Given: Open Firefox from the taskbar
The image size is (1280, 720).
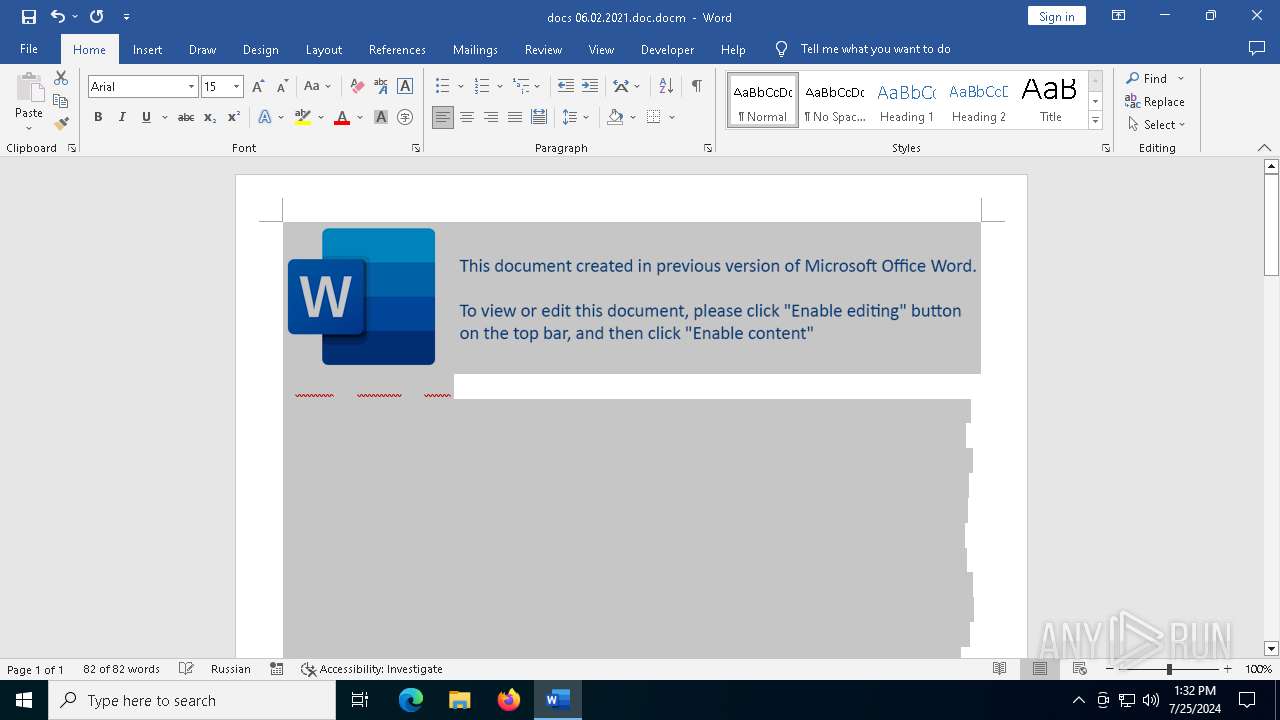Looking at the screenshot, I should click(509, 700).
